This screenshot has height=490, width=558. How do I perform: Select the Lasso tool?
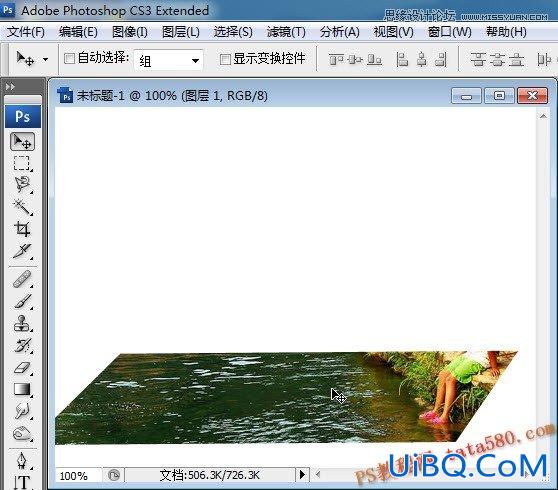click(22, 185)
